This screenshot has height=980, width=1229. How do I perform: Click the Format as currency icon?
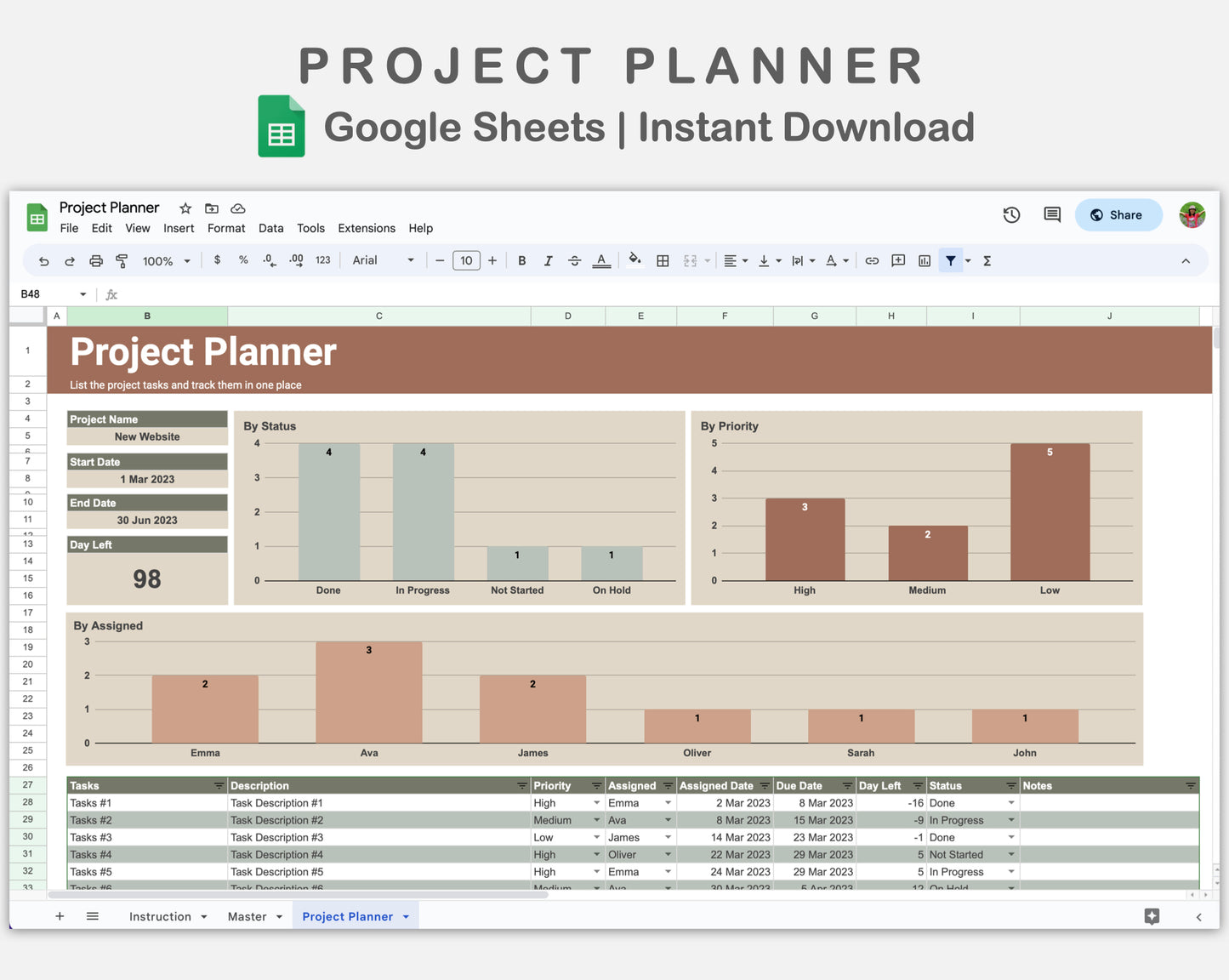[217, 260]
